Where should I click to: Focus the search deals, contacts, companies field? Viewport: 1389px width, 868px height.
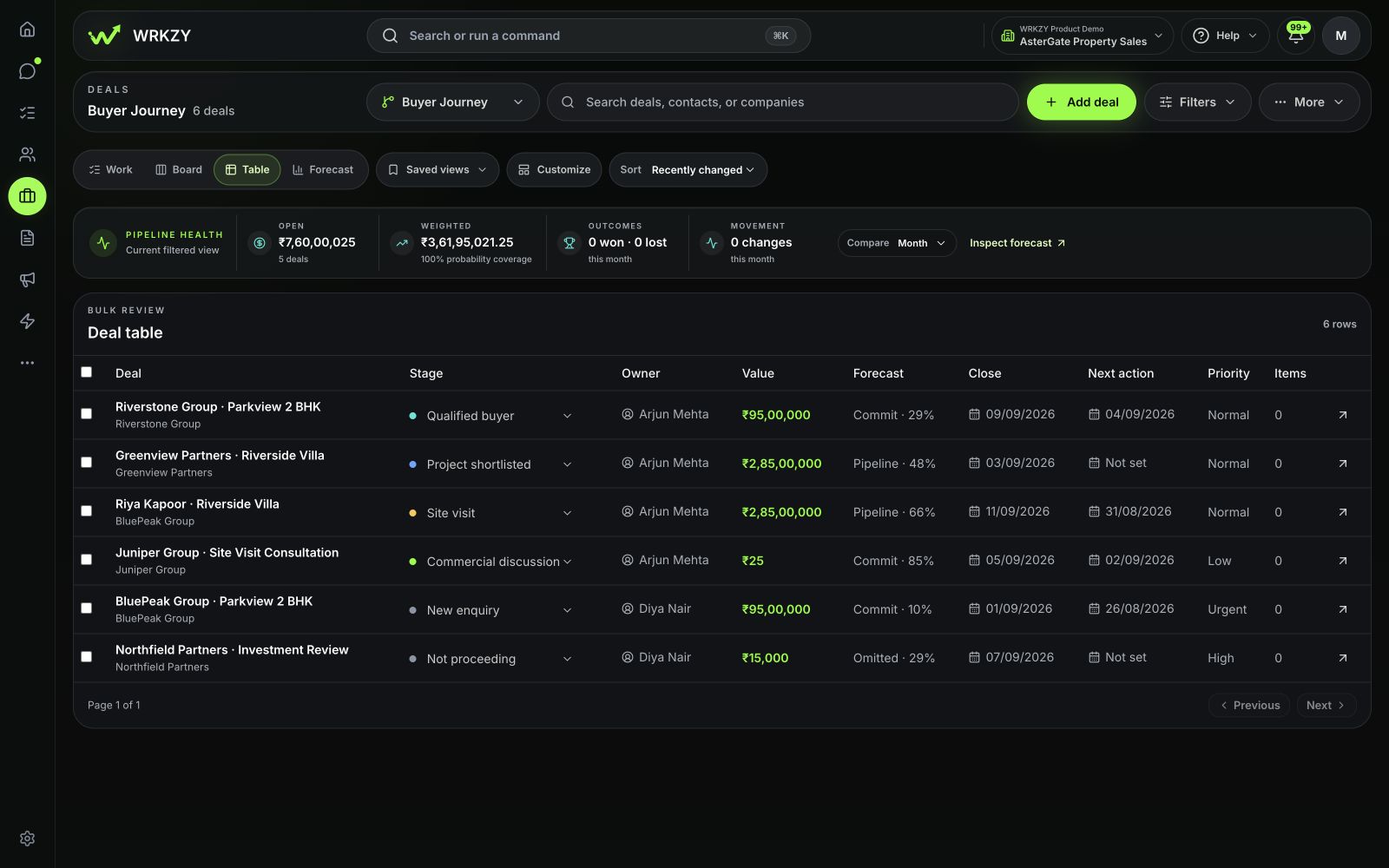[x=782, y=102]
